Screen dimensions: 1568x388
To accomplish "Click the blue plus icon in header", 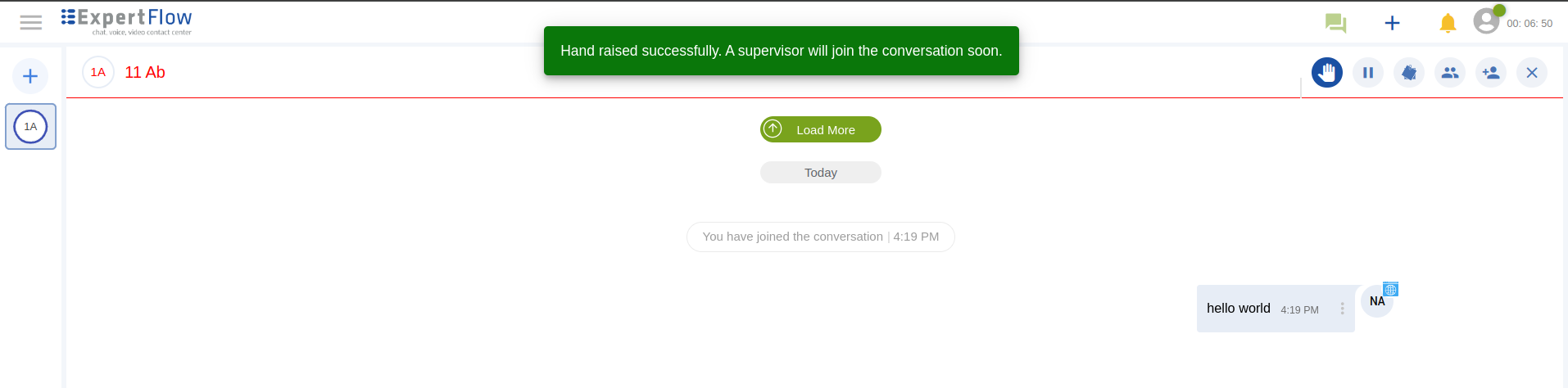I will (x=1392, y=23).
